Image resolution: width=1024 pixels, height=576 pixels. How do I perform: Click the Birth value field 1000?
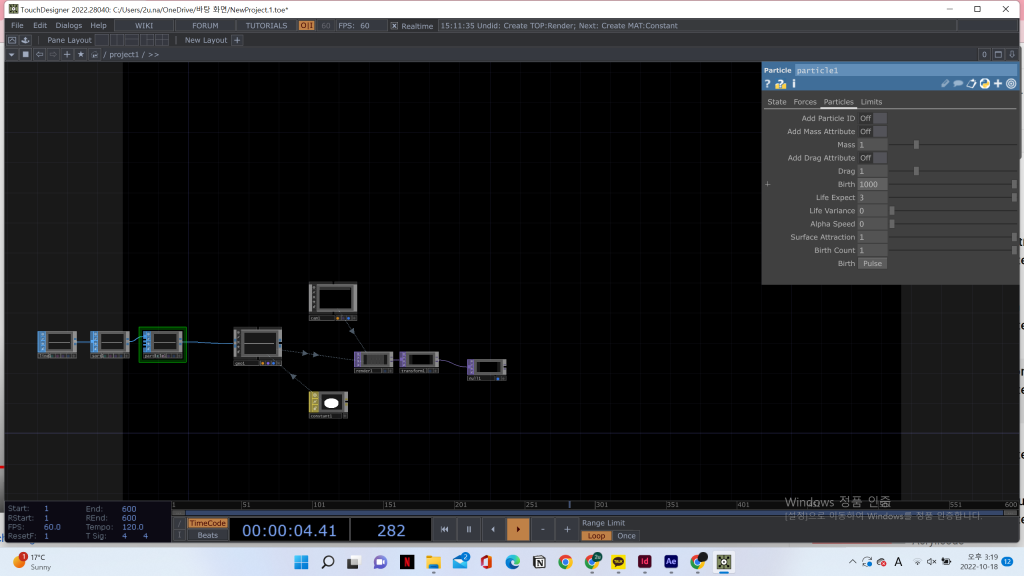click(872, 184)
